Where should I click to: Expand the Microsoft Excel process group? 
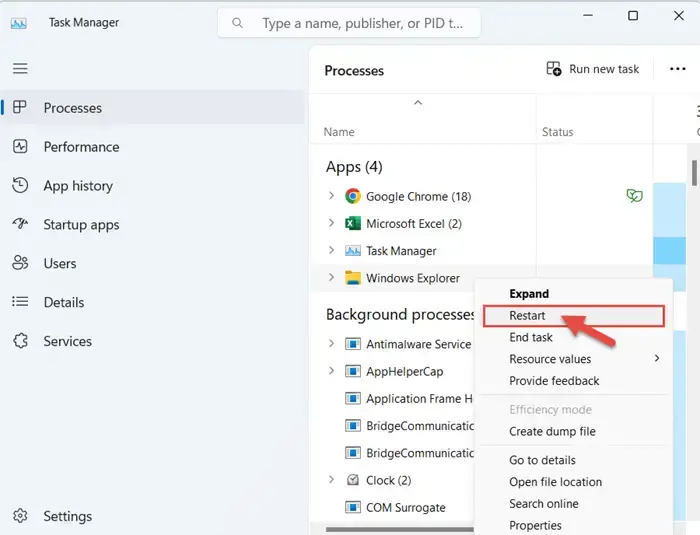pyautogui.click(x=331, y=223)
